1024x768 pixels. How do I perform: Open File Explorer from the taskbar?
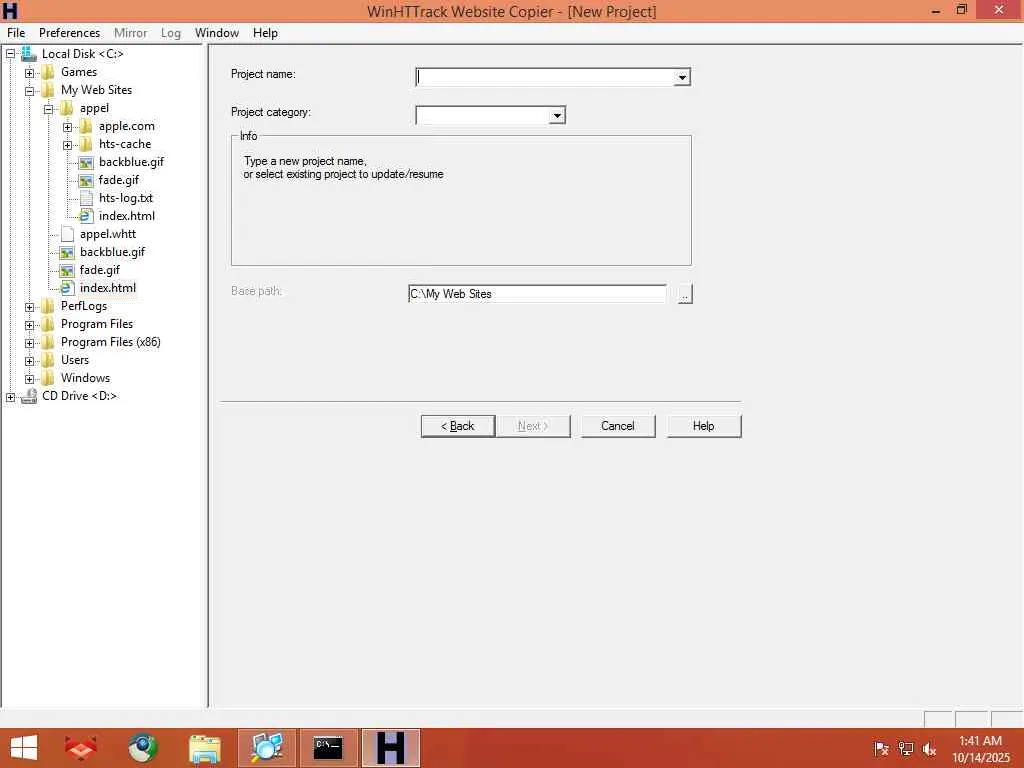click(205, 748)
